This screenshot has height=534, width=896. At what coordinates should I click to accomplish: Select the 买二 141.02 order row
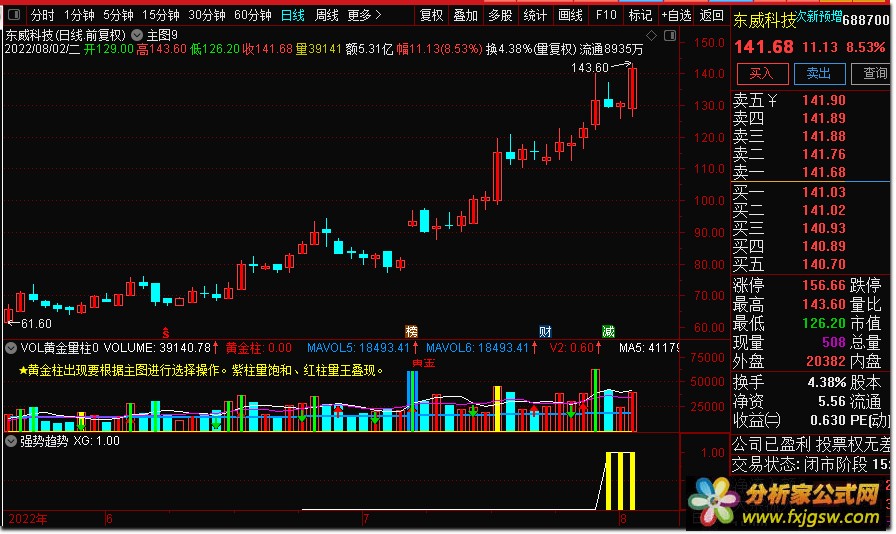click(x=810, y=210)
